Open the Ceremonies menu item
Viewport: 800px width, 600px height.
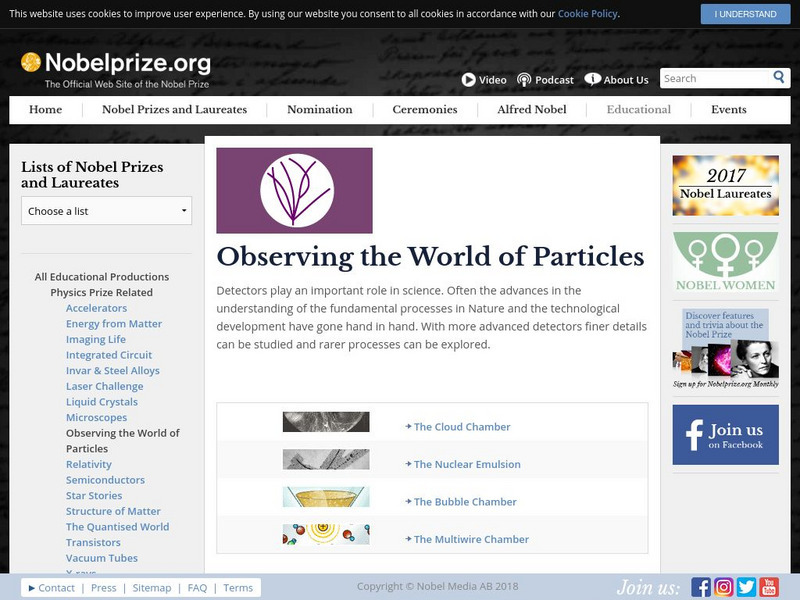pos(424,110)
